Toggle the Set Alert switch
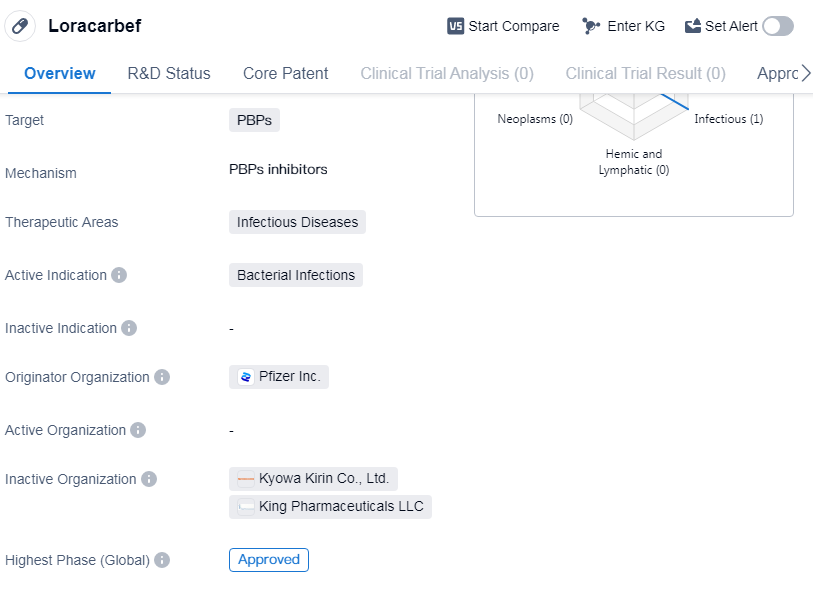Viewport: 813px width, 593px height. pos(777,26)
